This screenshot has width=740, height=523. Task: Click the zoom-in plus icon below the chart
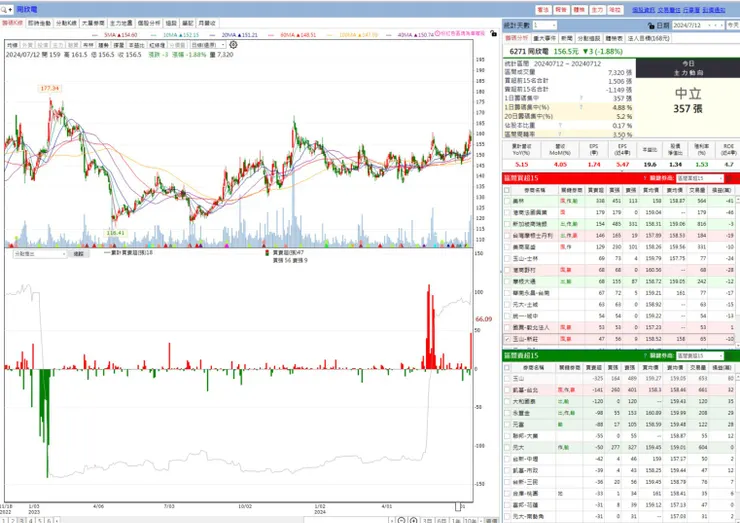click(x=413, y=520)
